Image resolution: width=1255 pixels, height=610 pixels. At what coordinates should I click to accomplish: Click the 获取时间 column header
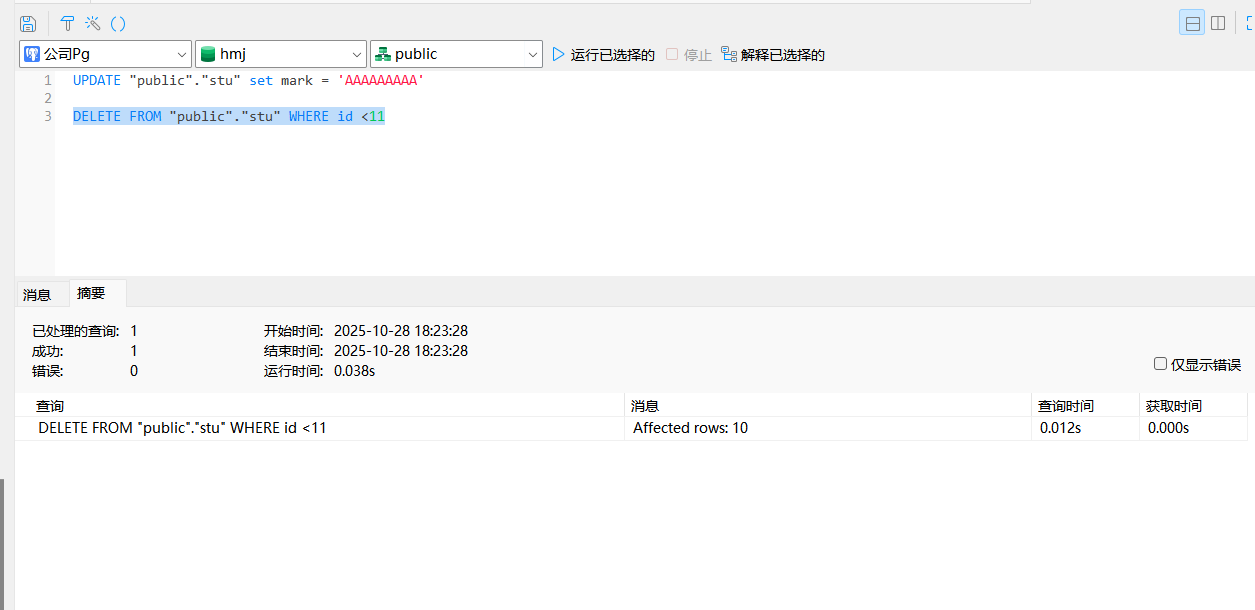[x=1193, y=406]
